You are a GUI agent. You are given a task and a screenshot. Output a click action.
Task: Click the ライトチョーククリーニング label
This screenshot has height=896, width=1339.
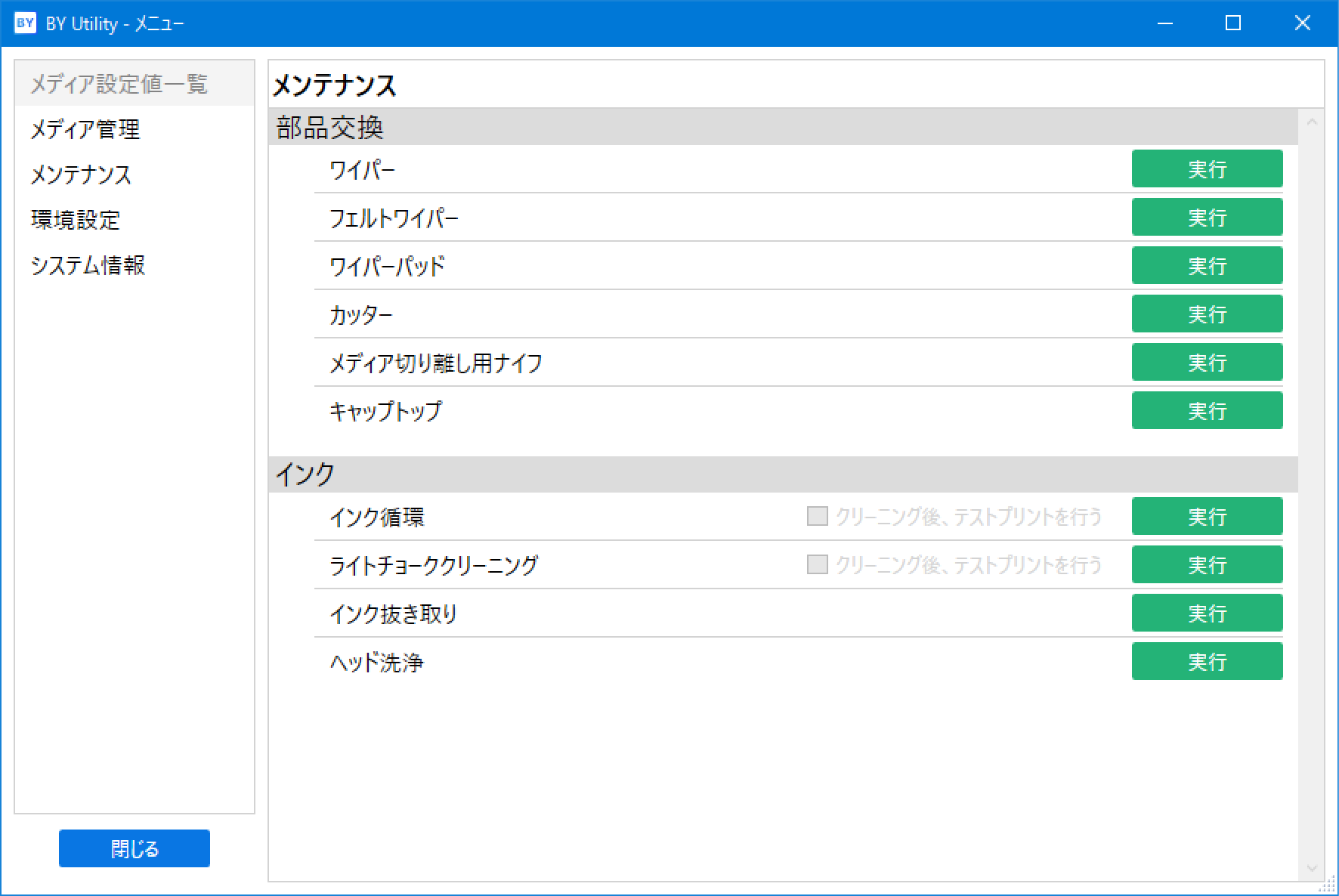coord(434,565)
